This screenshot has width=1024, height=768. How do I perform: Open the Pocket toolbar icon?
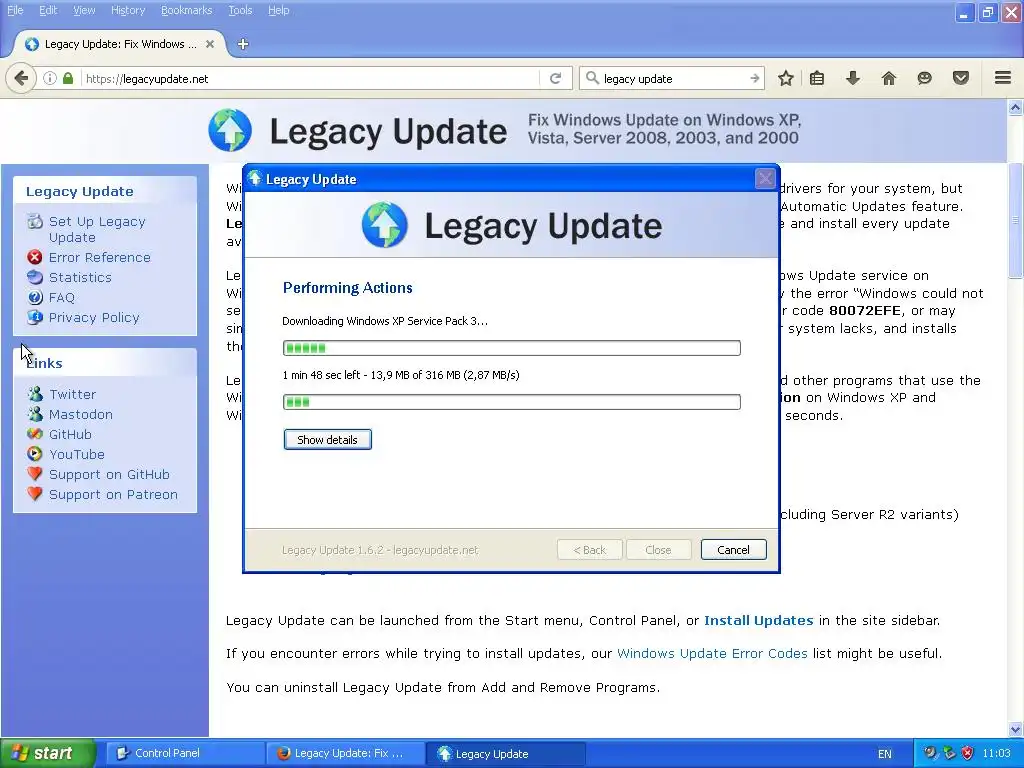click(x=961, y=78)
